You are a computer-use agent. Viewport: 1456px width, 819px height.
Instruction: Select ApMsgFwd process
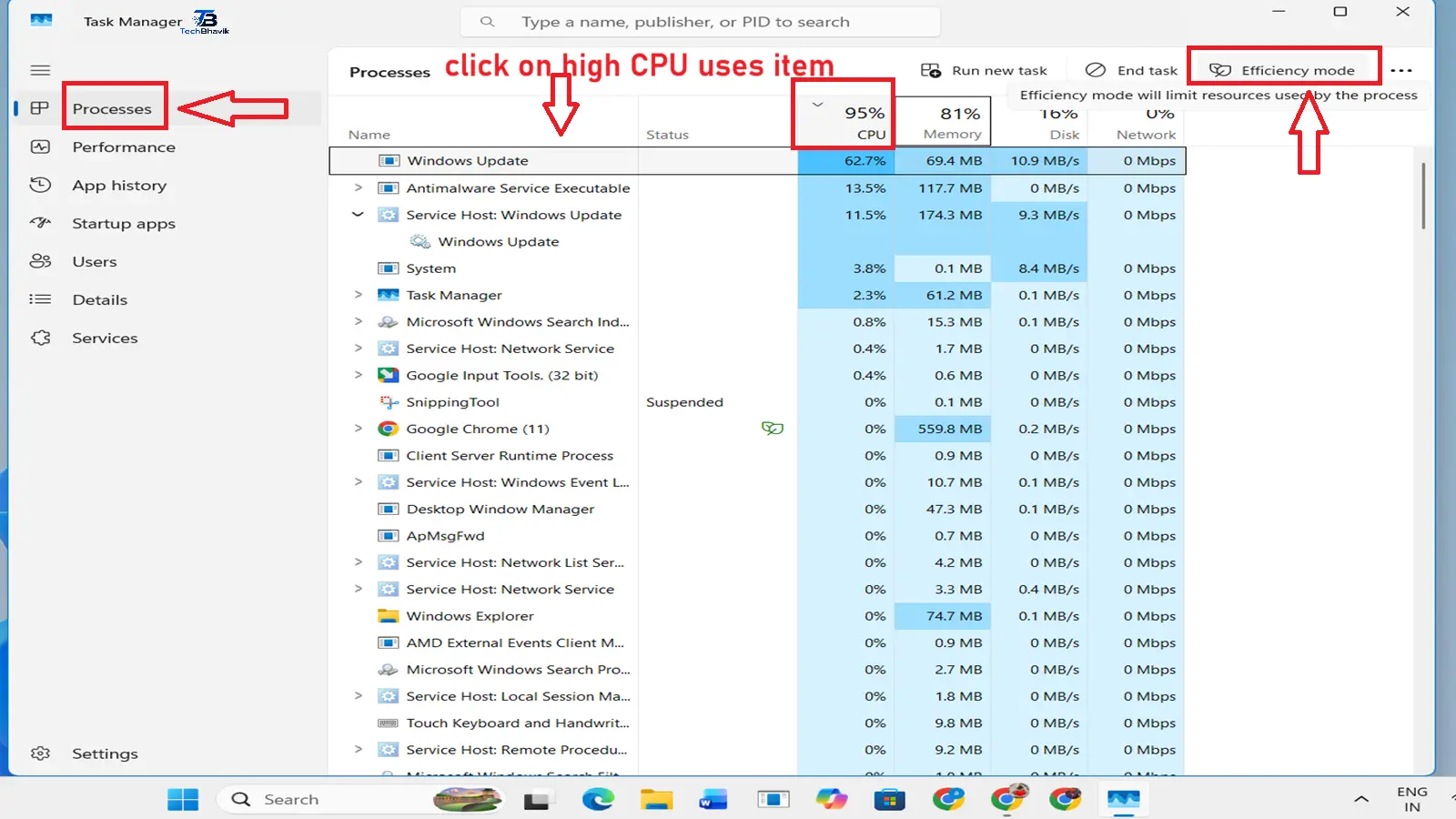(757, 536)
